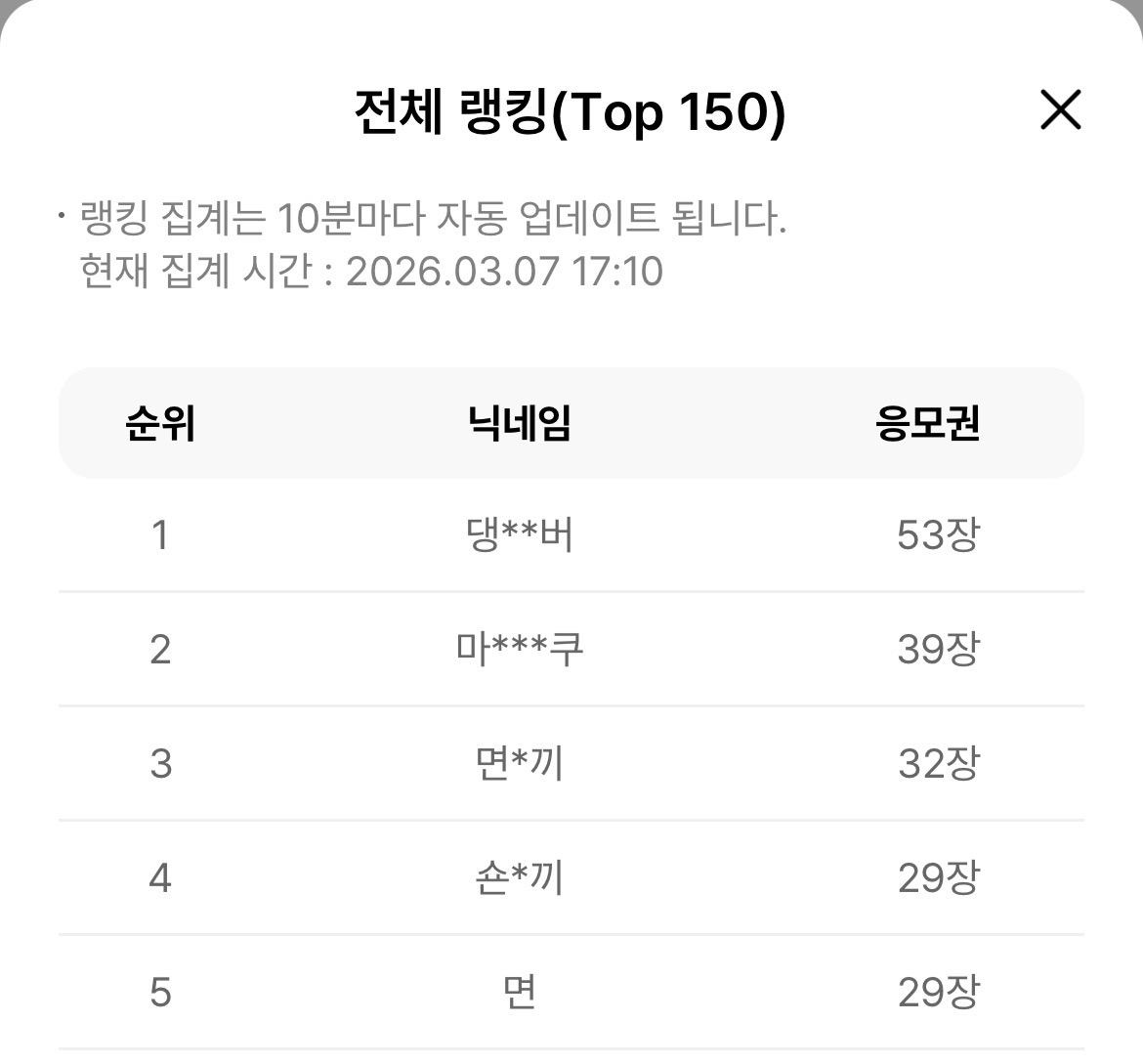
Task: Click the 순위 column header
Action: pyautogui.click(x=160, y=423)
